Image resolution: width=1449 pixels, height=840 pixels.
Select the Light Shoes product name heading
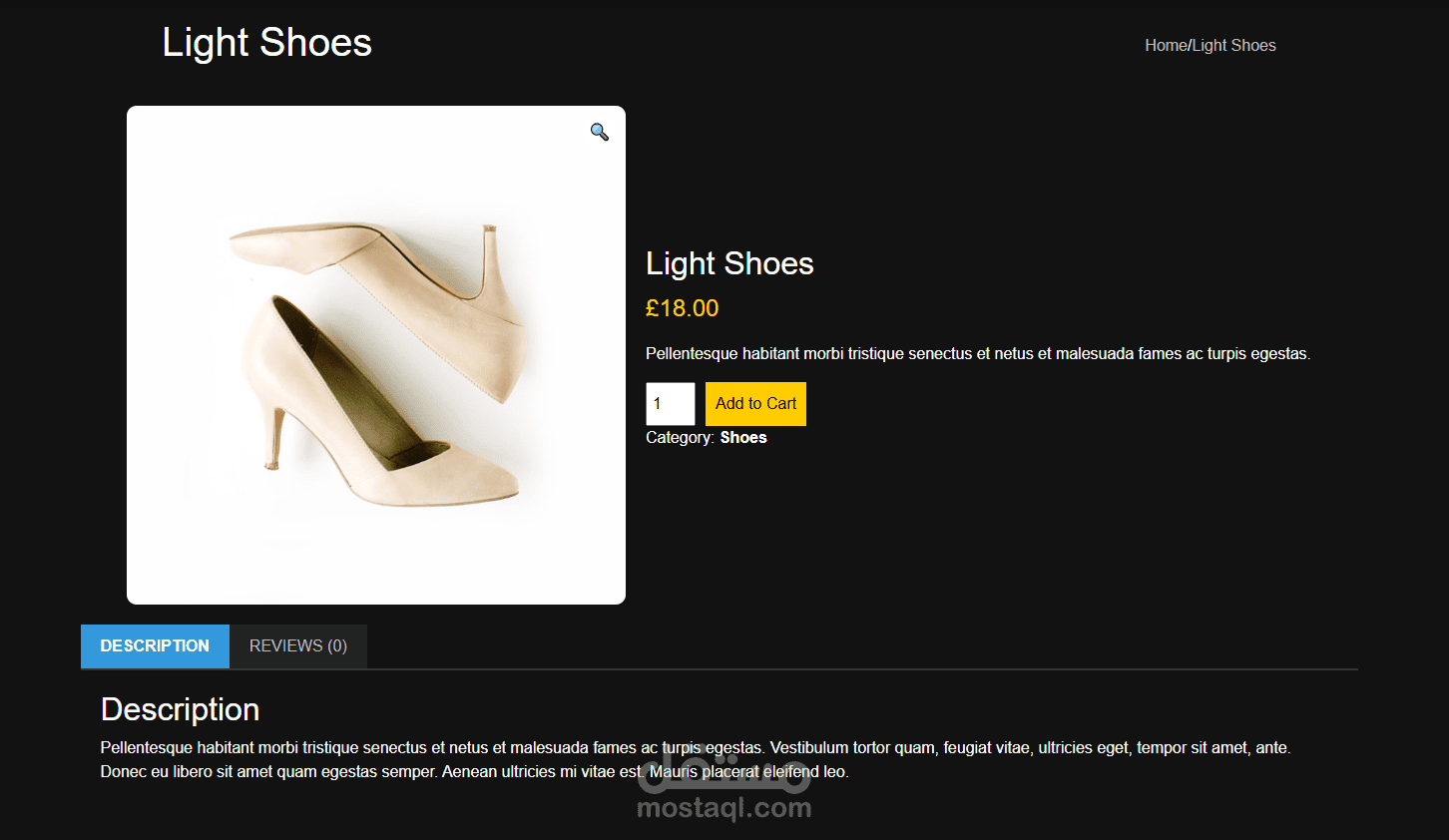click(x=729, y=263)
